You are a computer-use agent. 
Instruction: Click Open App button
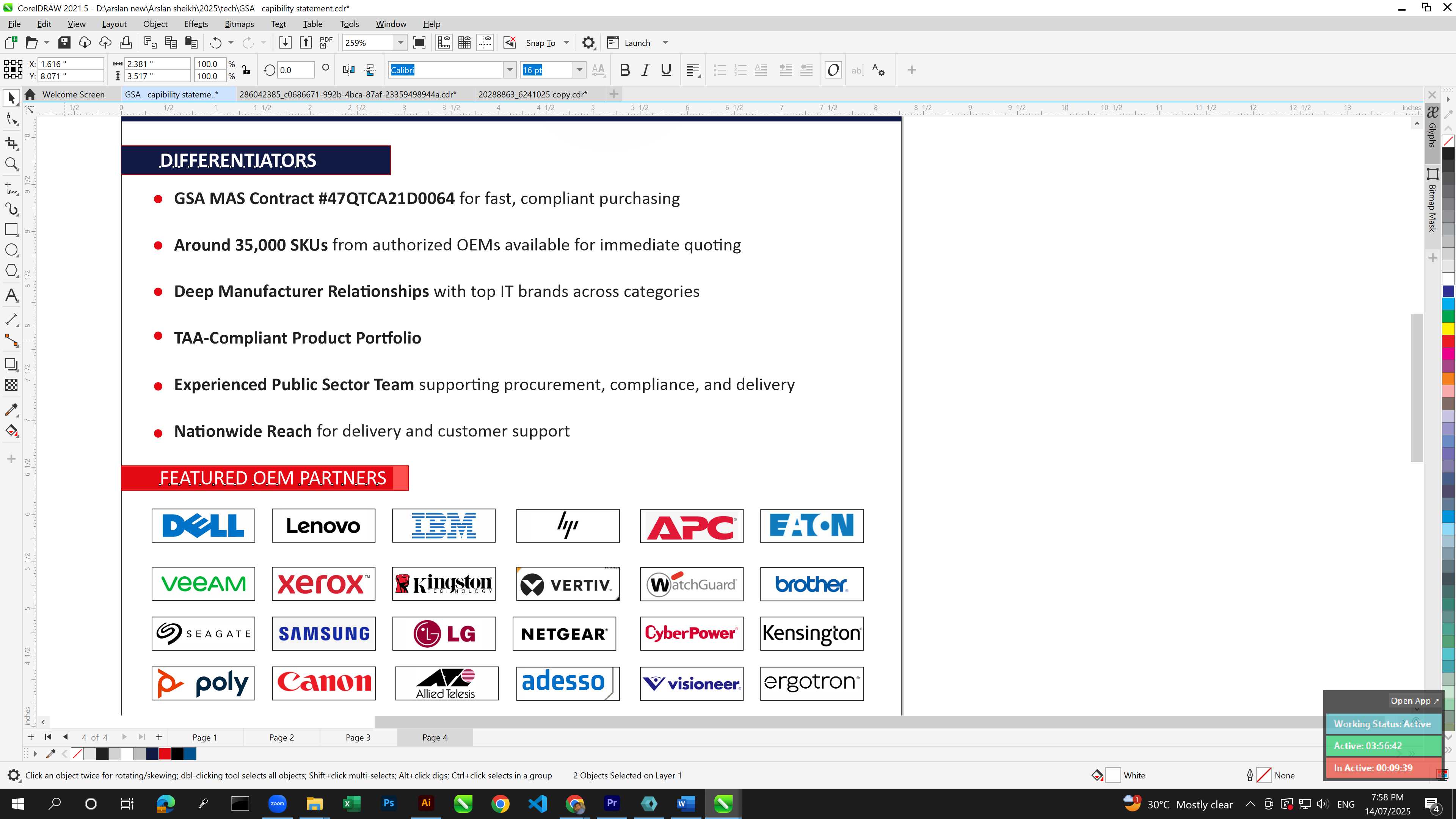tap(1414, 701)
